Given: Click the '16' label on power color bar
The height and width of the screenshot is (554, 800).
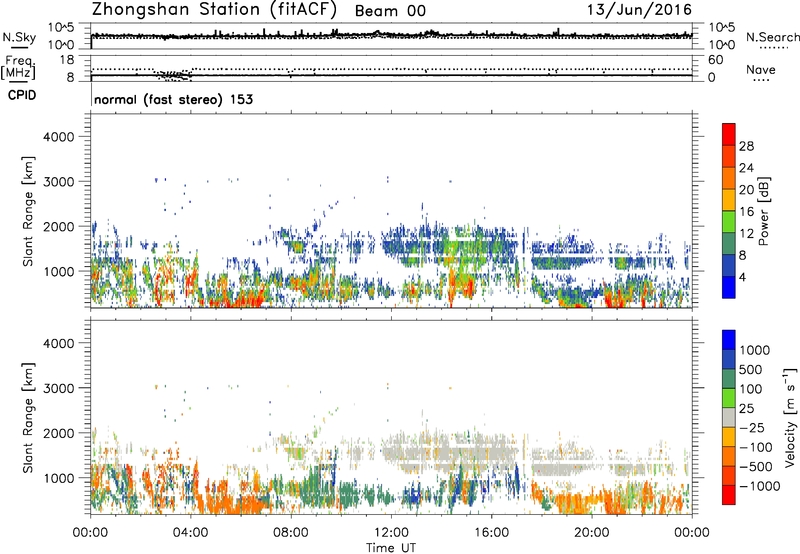Looking at the screenshot, I should tap(746, 212).
